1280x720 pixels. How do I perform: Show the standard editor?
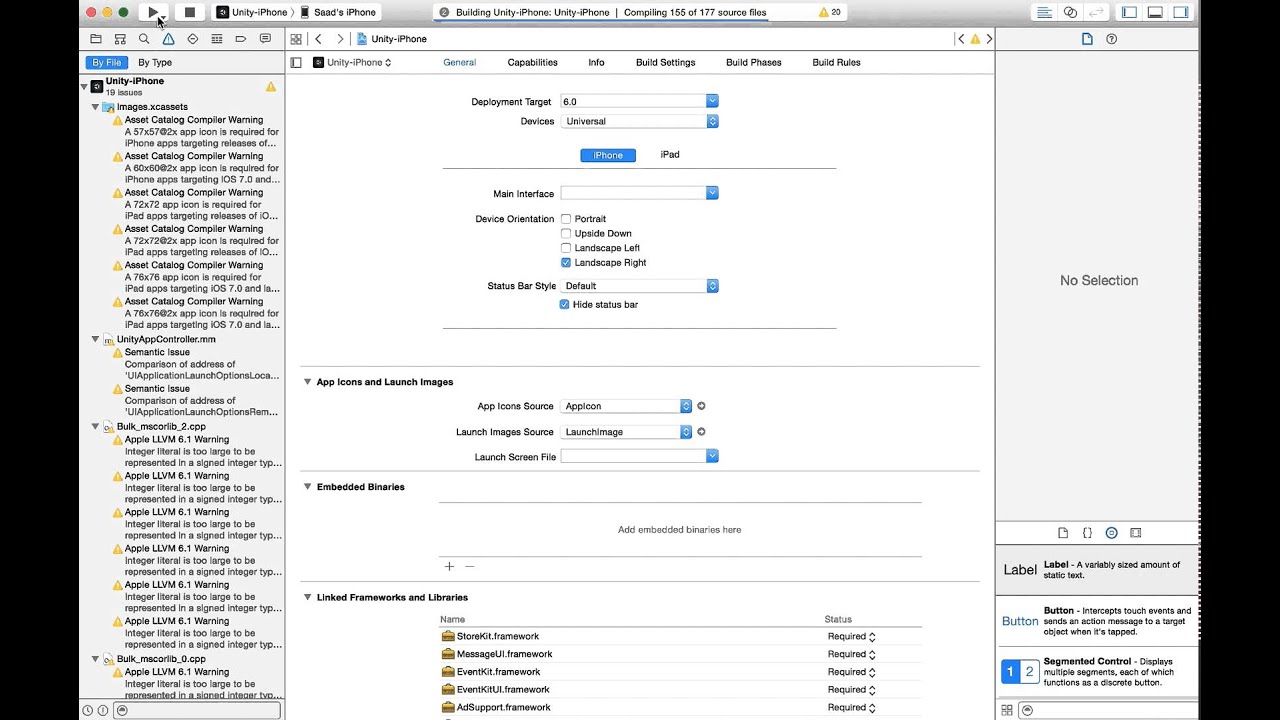1044,12
